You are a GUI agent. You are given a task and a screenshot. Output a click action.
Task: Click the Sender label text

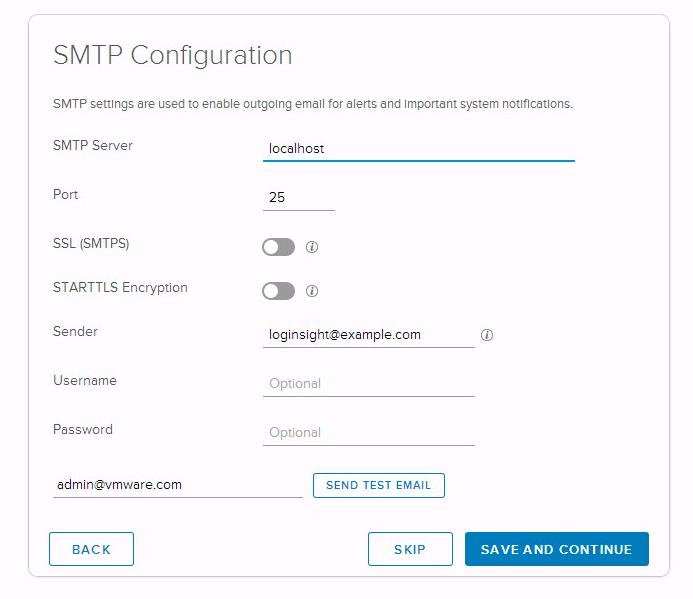75,331
